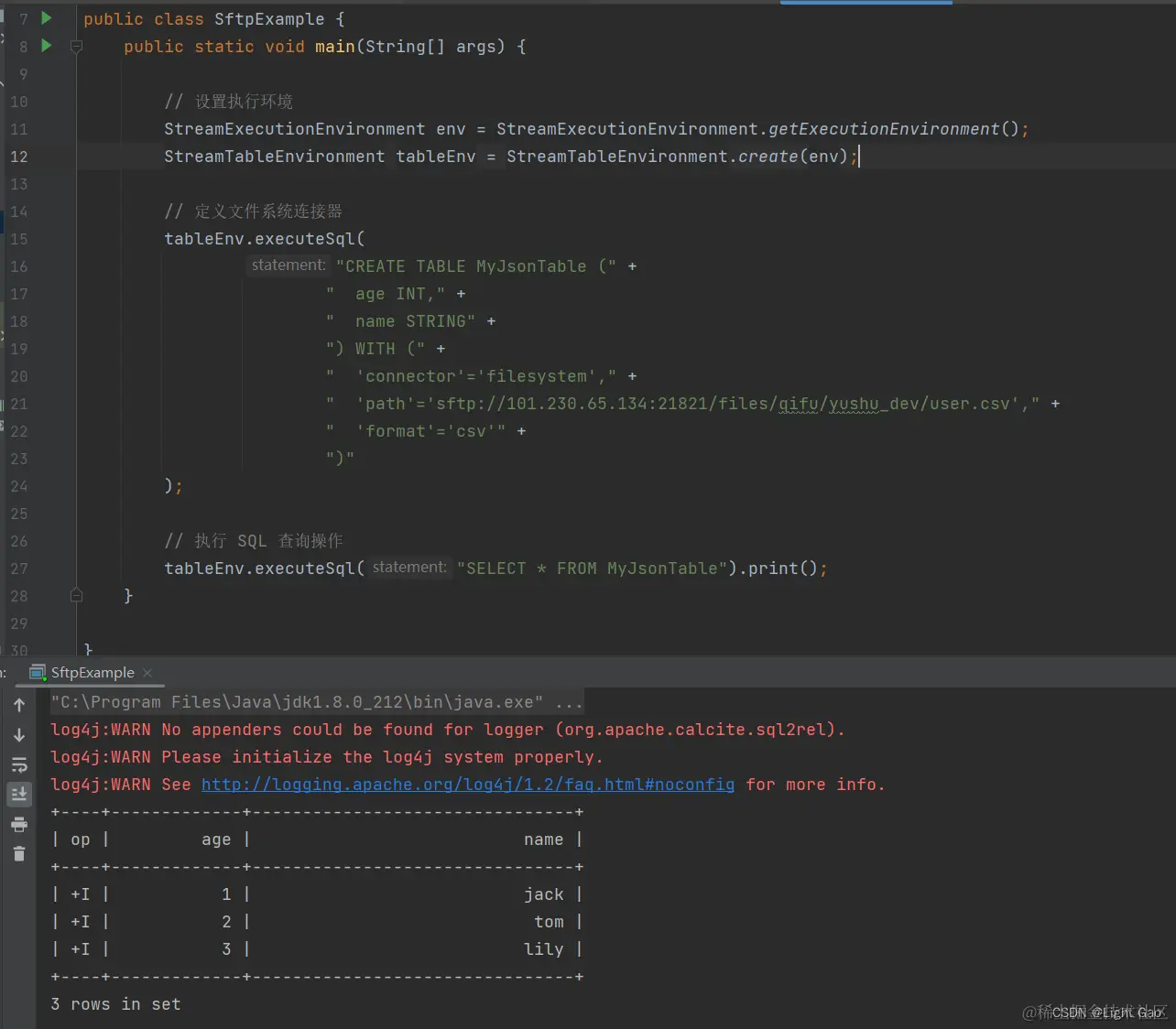The width and height of the screenshot is (1176, 1029).
Task: Click 'MyJsonTable' in the CREATE TABLE string
Action: click(x=531, y=266)
